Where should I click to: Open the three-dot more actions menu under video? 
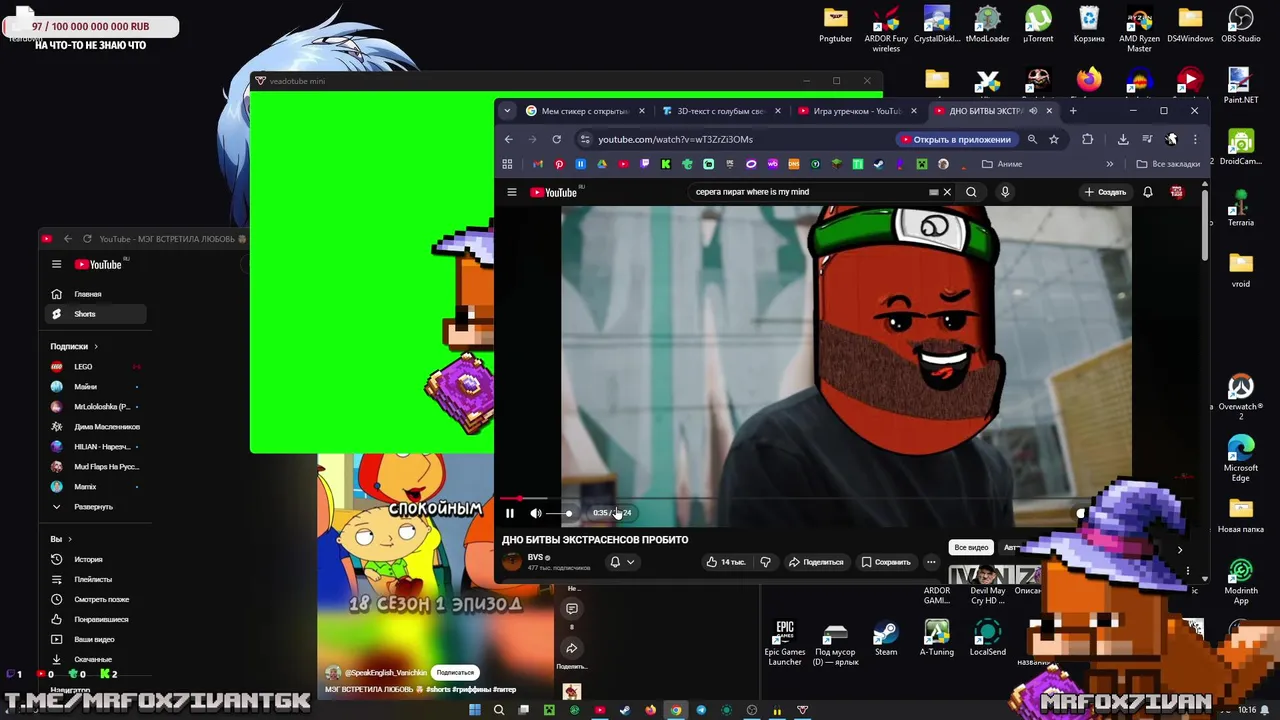click(931, 562)
